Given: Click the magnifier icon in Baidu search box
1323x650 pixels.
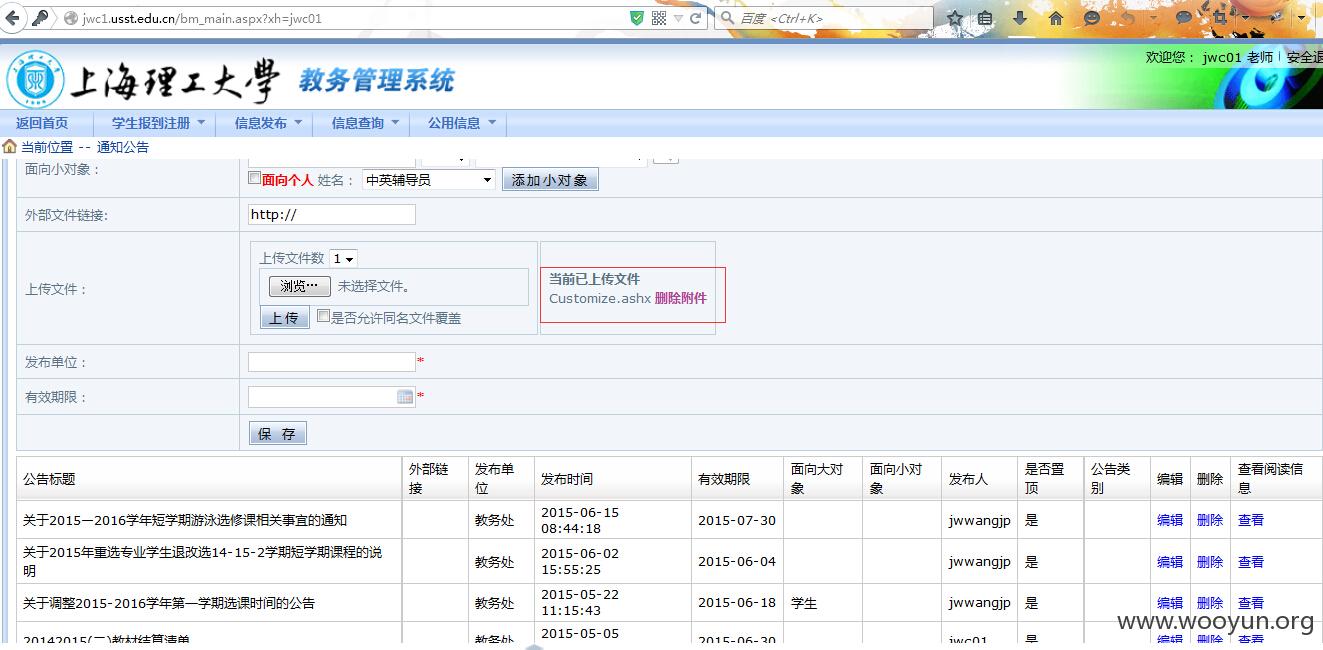Looking at the screenshot, I should point(726,18).
